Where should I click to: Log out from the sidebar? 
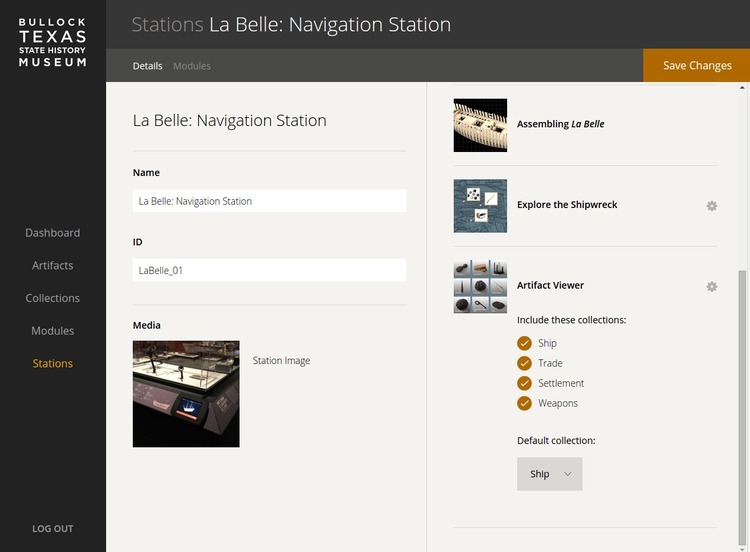(53, 529)
